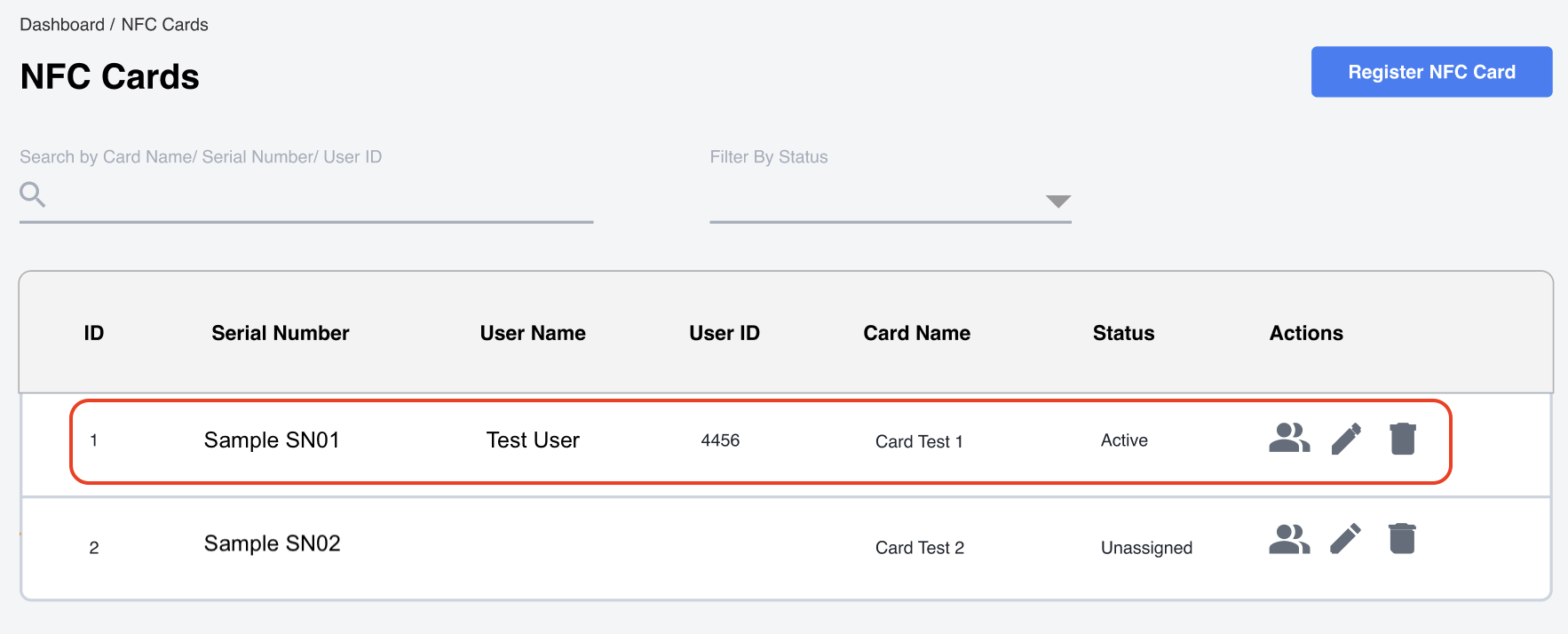The width and height of the screenshot is (1568, 634).
Task: Open assign users icon for Sample SN02
Action: coord(1289,539)
